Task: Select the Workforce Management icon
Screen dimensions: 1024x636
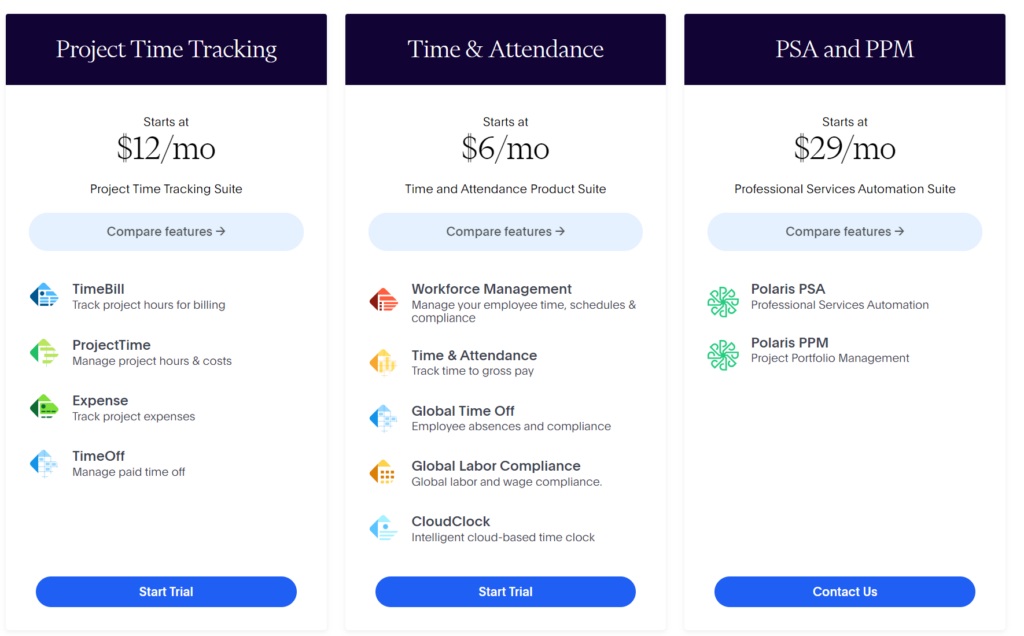Action: (x=384, y=297)
